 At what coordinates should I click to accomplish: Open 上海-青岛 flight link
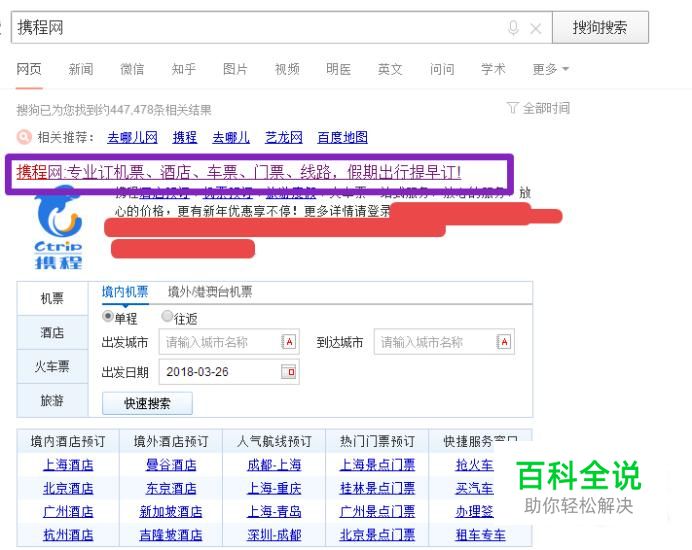coord(275,512)
